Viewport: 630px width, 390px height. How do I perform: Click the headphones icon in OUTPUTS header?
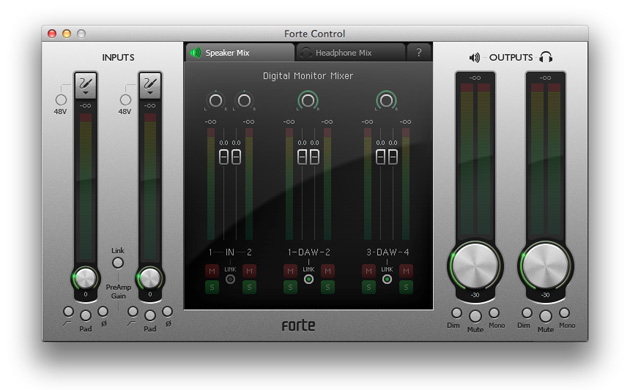[546, 57]
